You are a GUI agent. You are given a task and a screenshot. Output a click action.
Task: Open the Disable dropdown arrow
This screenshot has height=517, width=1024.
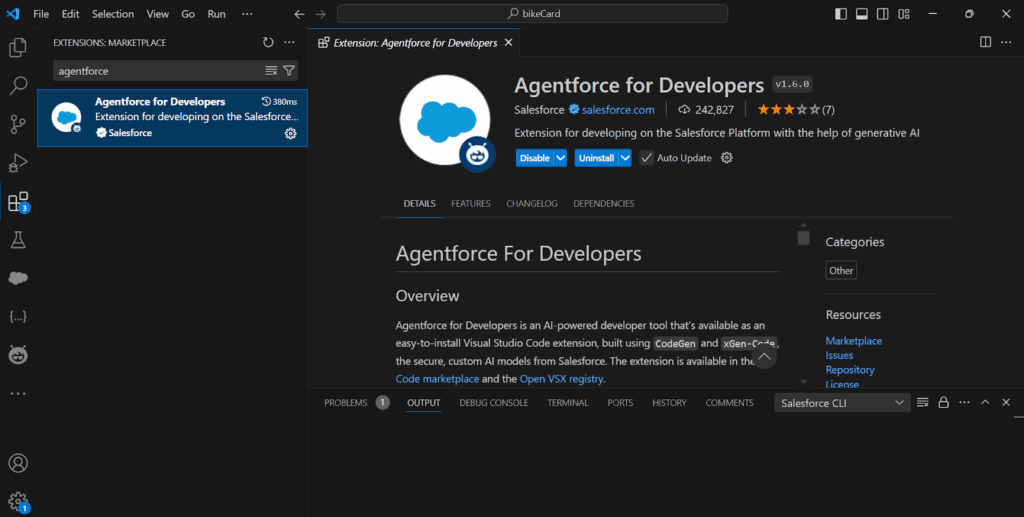click(x=560, y=158)
